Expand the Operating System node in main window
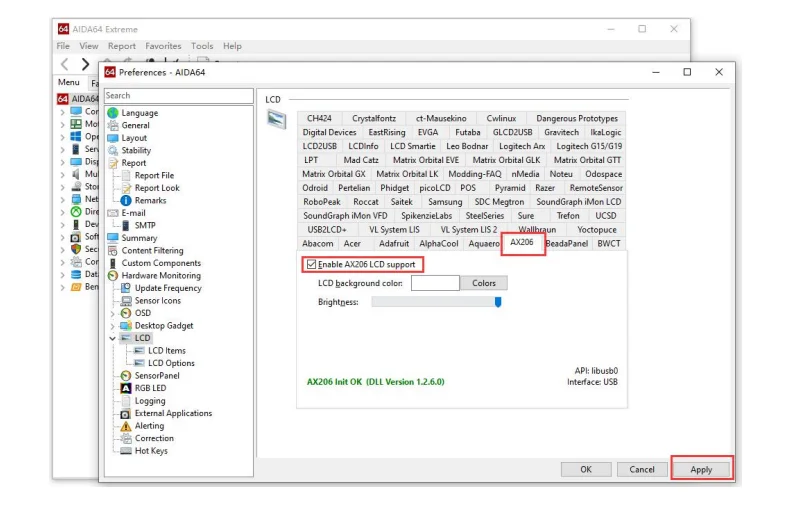The width and height of the screenshot is (806, 524). tap(62, 137)
